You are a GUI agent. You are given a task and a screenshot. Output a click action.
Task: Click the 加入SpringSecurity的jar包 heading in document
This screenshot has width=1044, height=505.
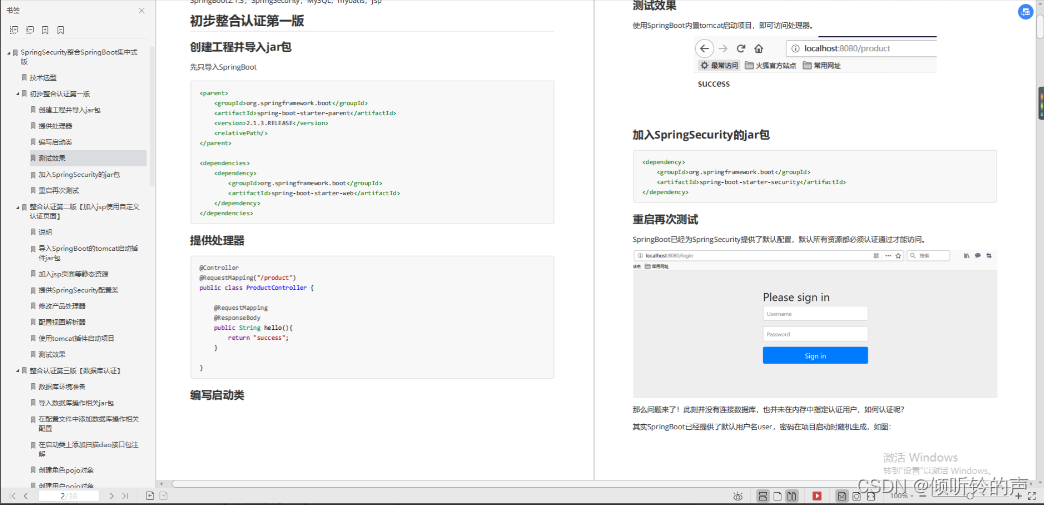click(x=701, y=135)
